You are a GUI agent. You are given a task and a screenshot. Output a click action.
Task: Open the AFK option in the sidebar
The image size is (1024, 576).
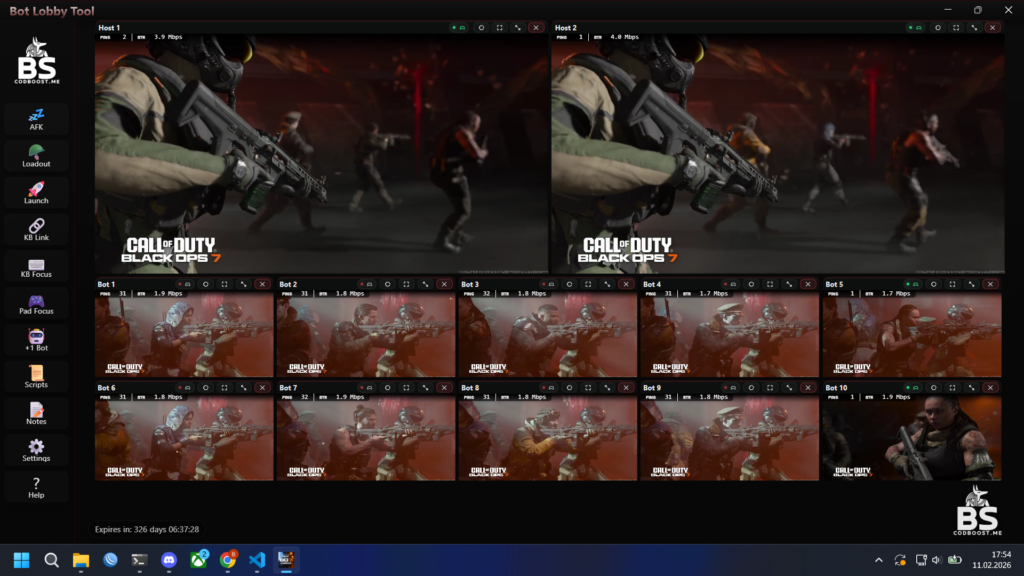36,119
